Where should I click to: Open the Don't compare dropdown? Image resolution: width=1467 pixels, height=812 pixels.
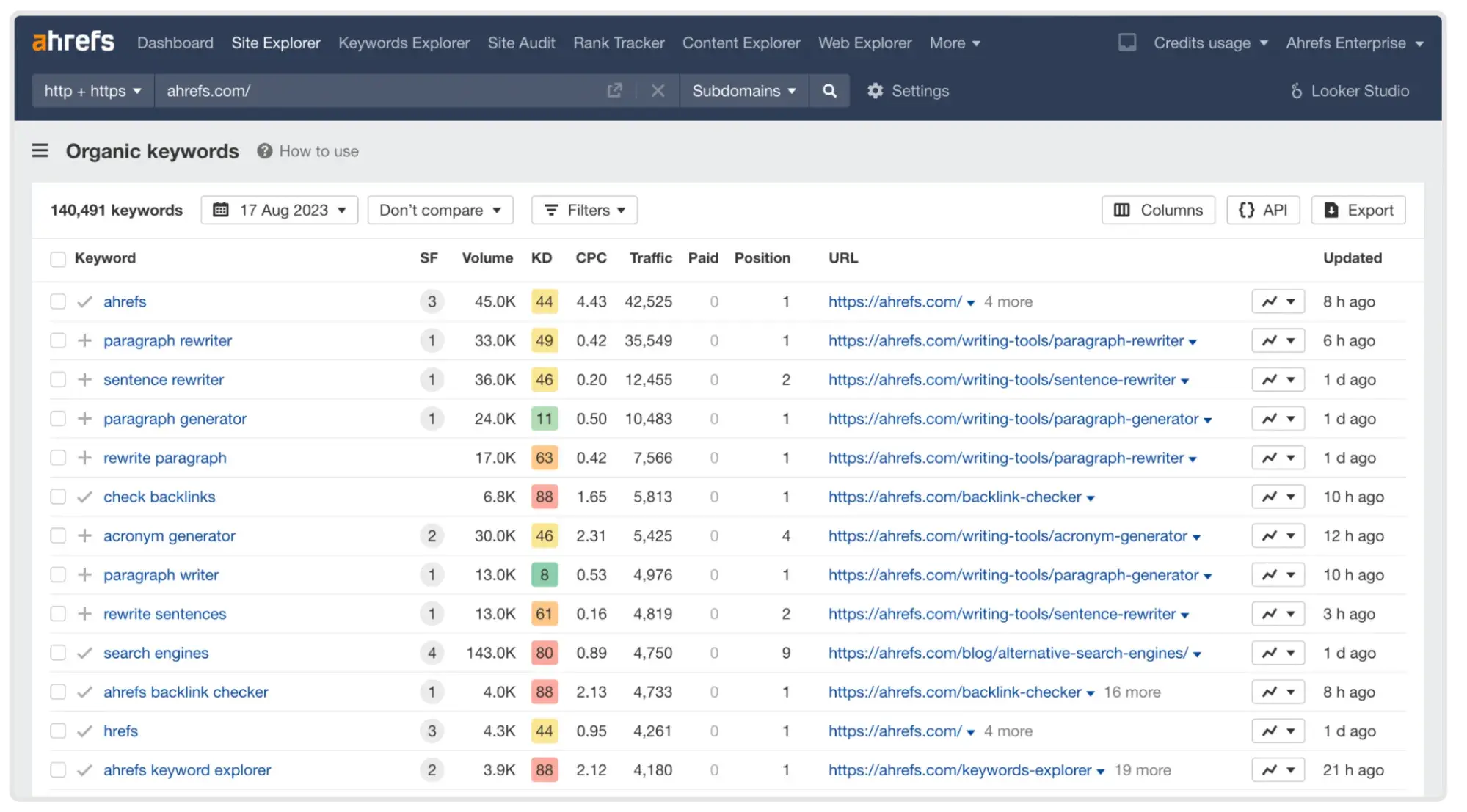(x=440, y=210)
